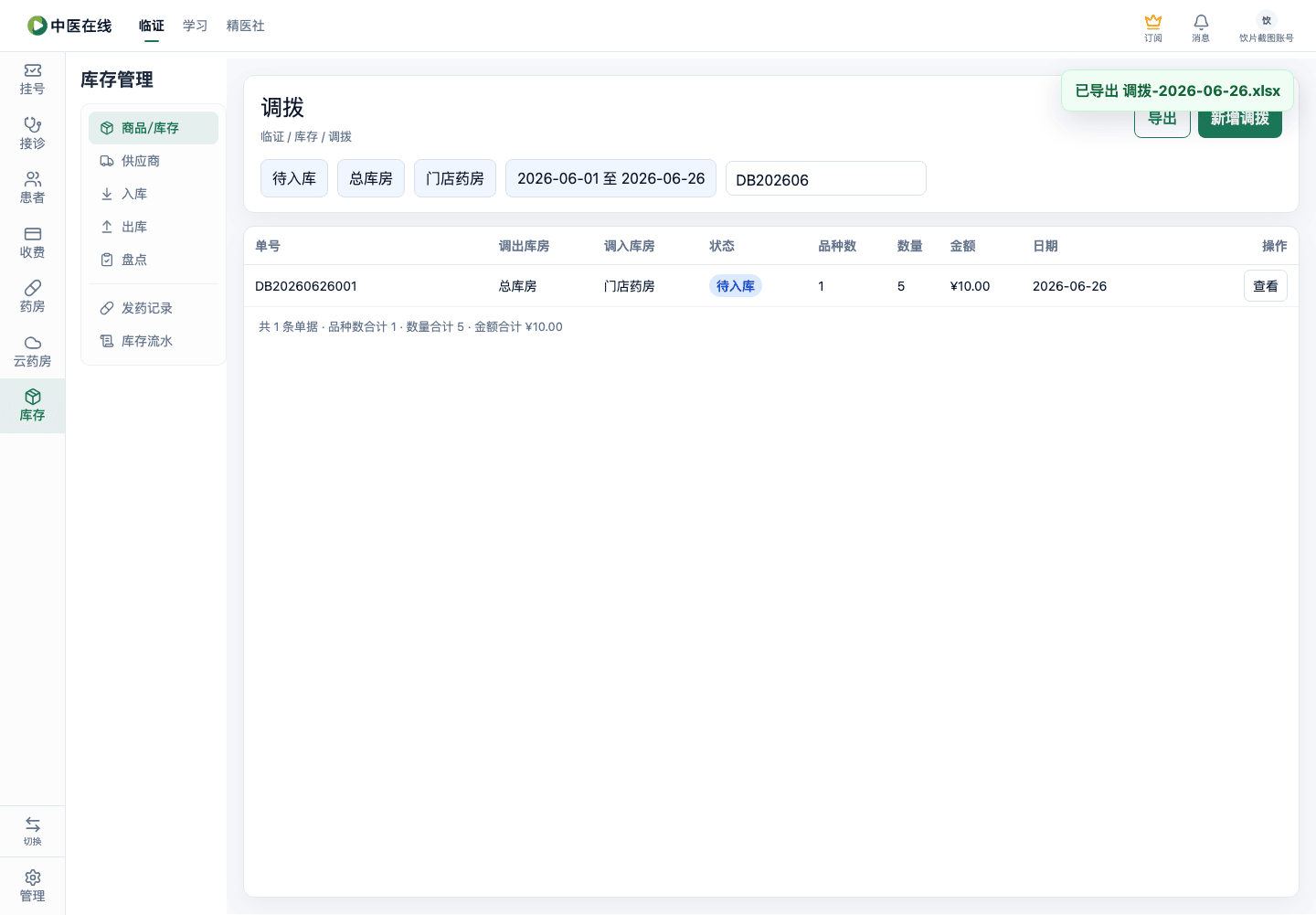Image resolution: width=1316 pixels, height=915 pixels.
Task: Click the summary line 共 1 条单据
Action: tap(410, 326)
